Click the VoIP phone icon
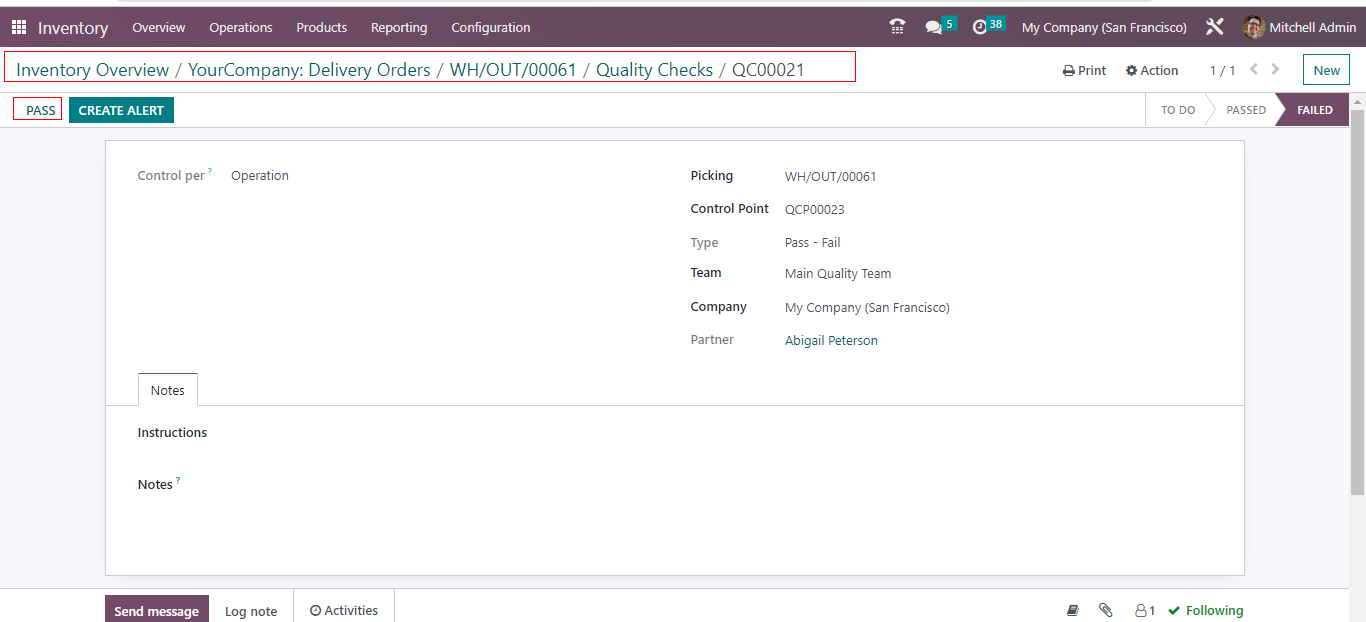 pos(897,27)
